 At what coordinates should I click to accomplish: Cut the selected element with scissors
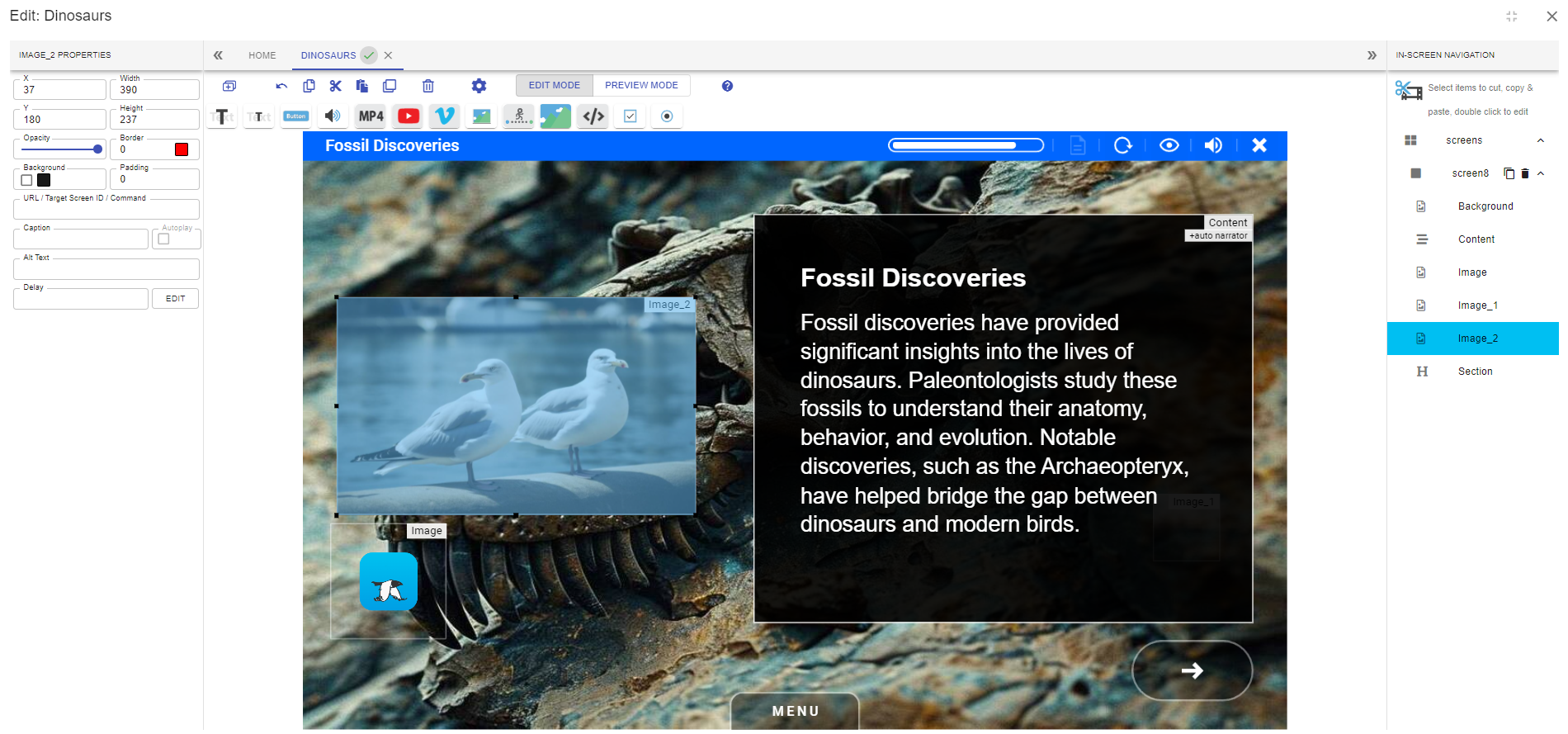335,86
